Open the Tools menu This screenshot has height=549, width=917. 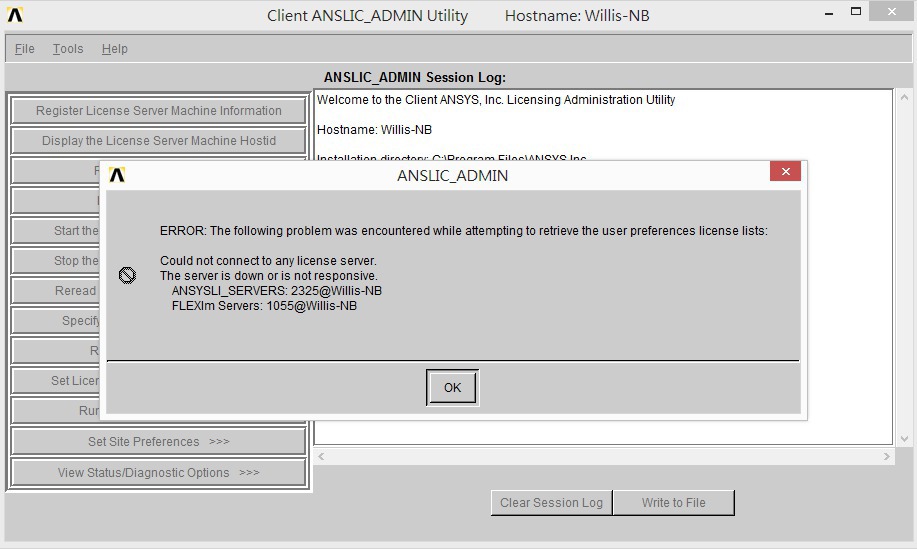tap(68, 49)
